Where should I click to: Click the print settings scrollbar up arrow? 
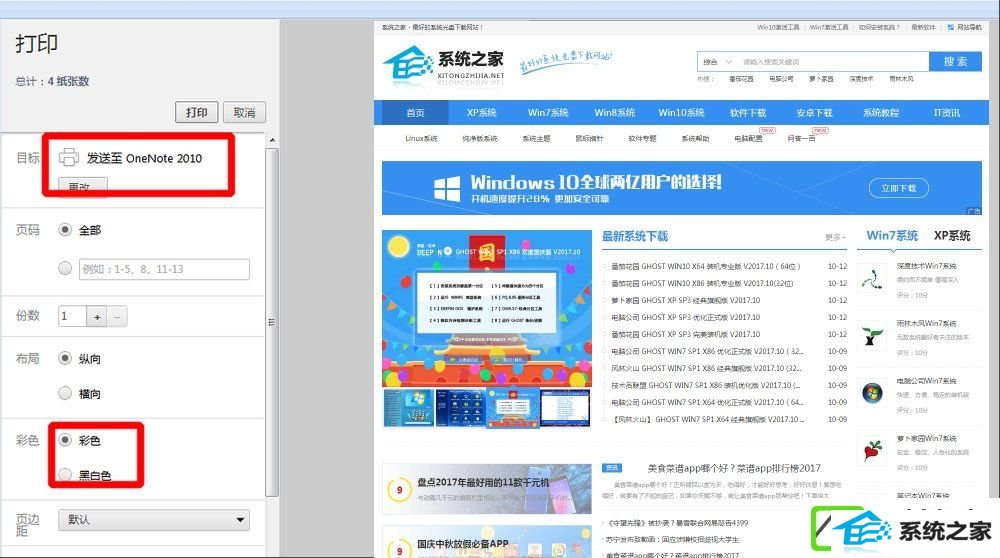pyautogui.click(x=272, y=140)
